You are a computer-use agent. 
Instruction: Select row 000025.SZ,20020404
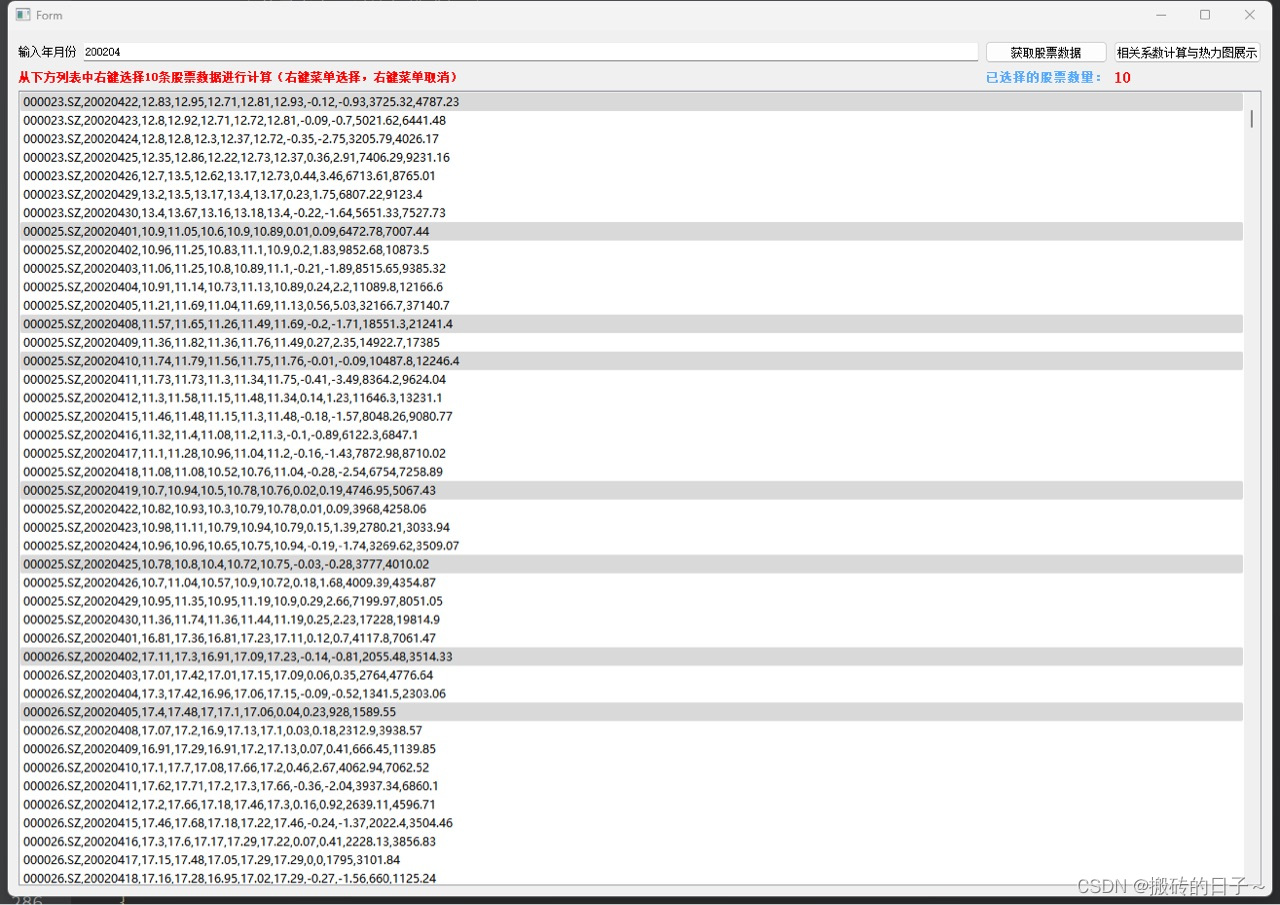(x=631, y=287)
